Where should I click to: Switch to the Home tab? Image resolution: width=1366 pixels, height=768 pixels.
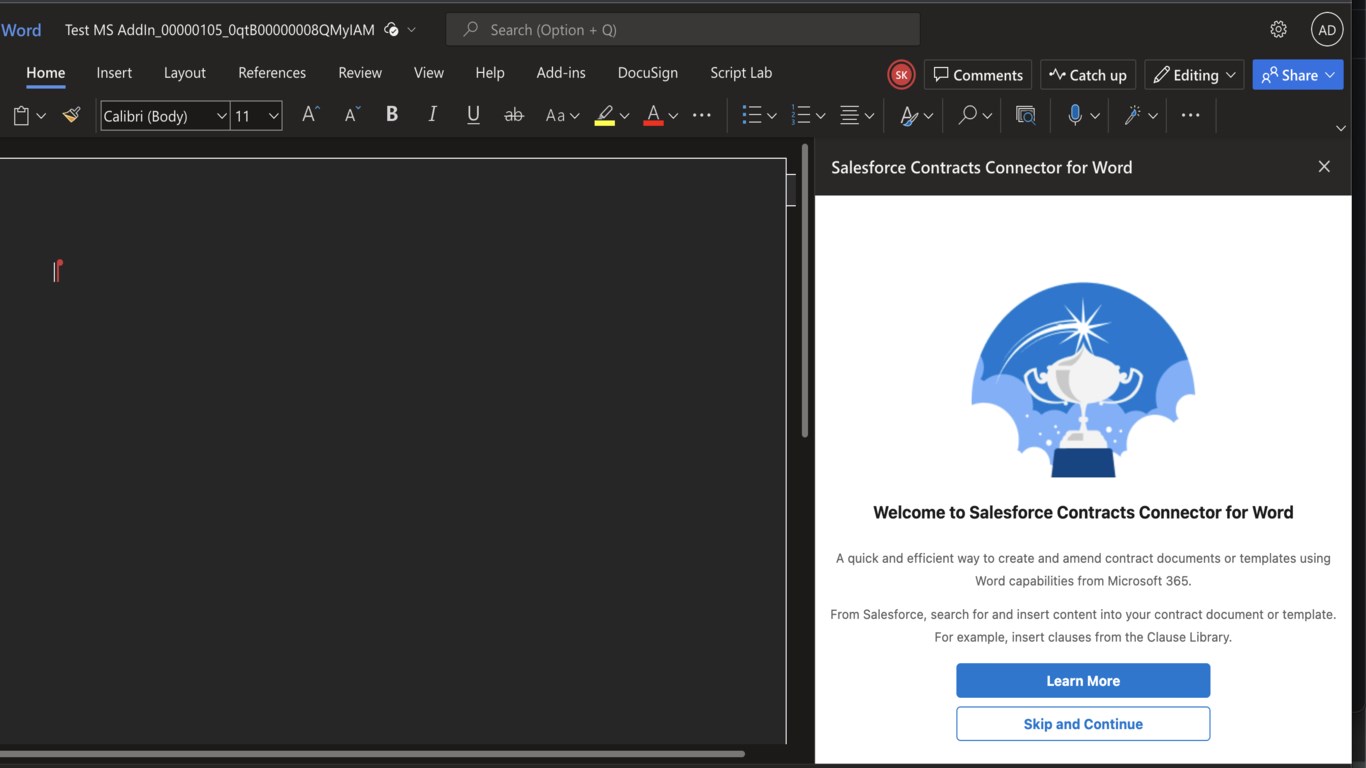[x=46, y=73]
